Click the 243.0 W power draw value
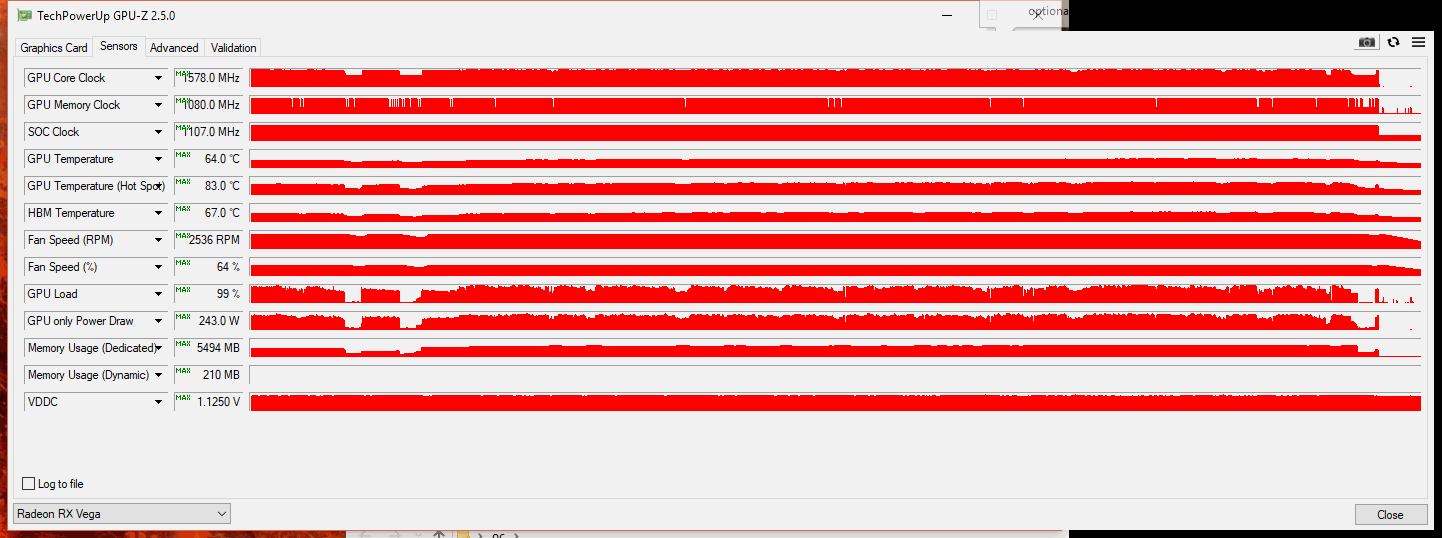 click(x=209, y=321)
